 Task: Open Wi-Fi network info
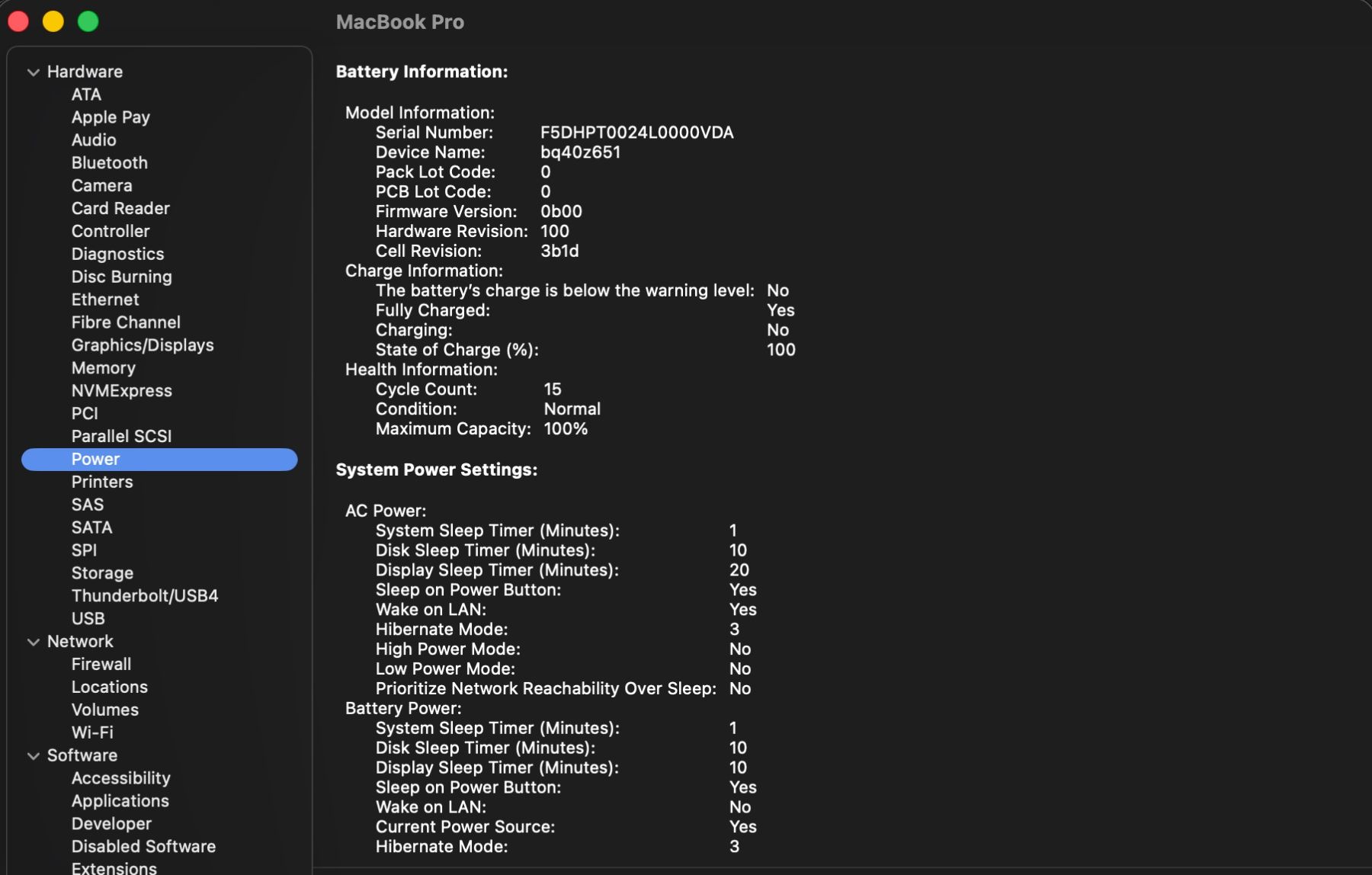click(x=92, y=732)
